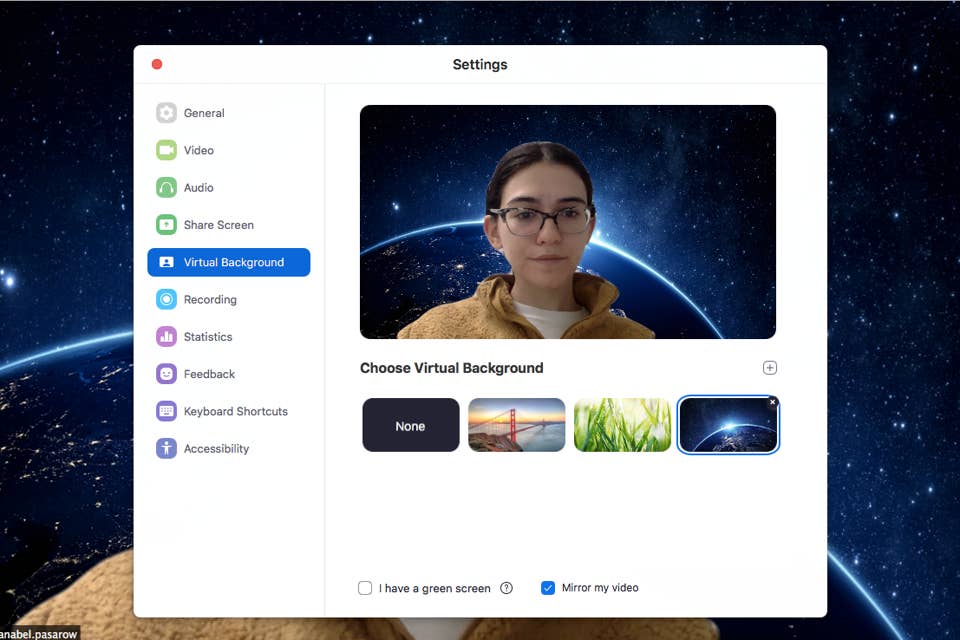The image size is (960, 640).
Task: Choose the Golden Gate Bridge background
Action: point(517,426)
